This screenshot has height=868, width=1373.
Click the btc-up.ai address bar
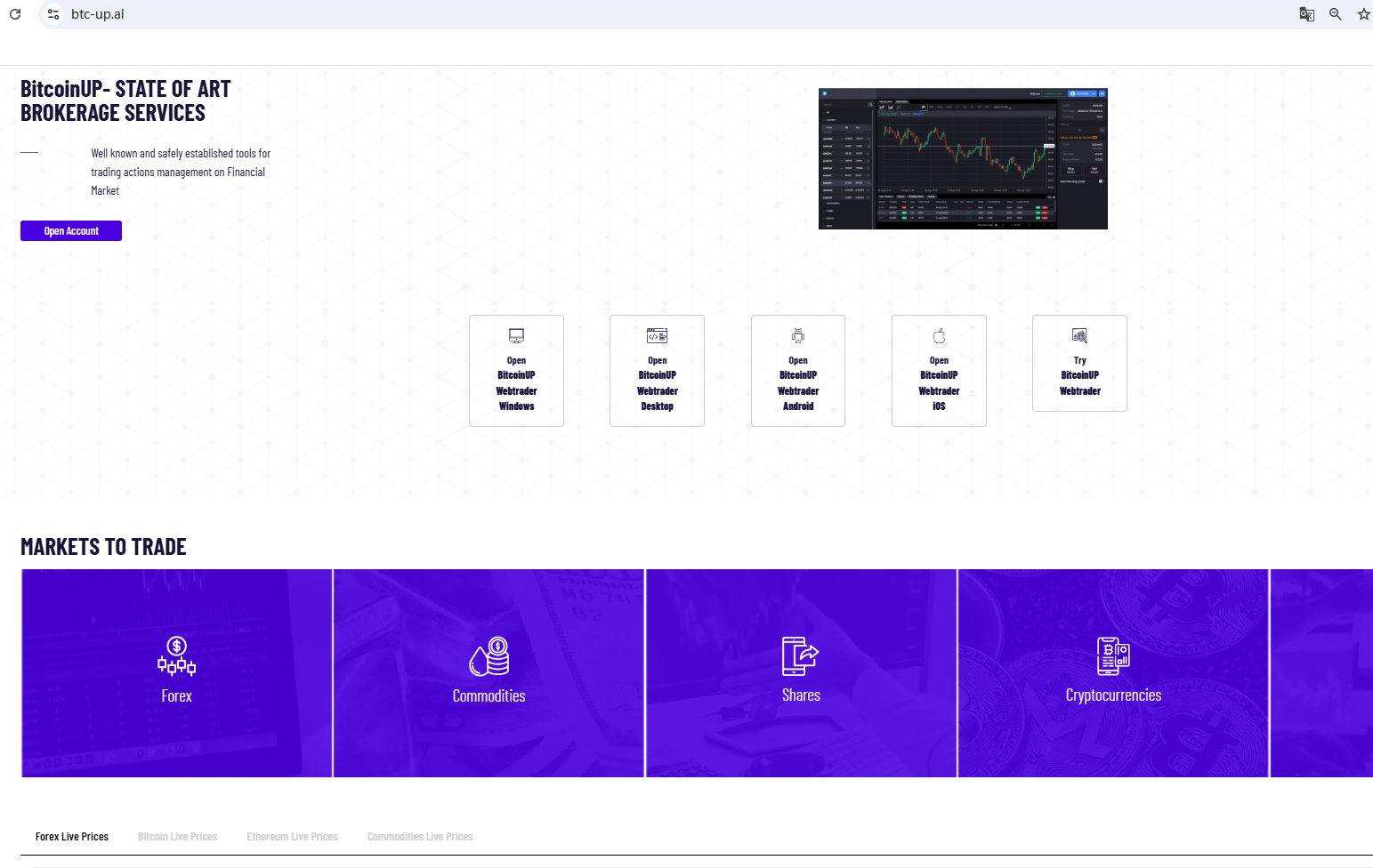pyautogui.click(x=98, y=14)
